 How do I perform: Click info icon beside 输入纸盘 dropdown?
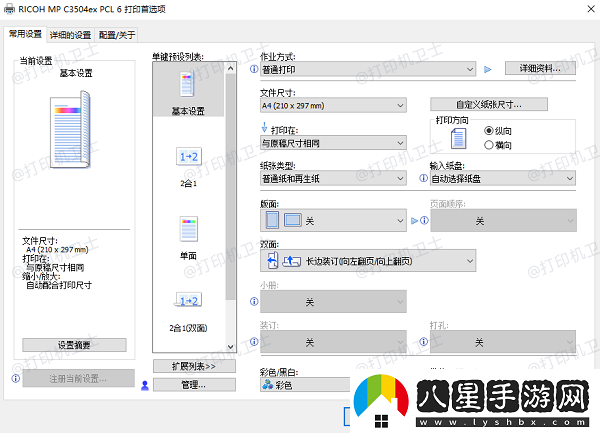click(x=423, y=178)
